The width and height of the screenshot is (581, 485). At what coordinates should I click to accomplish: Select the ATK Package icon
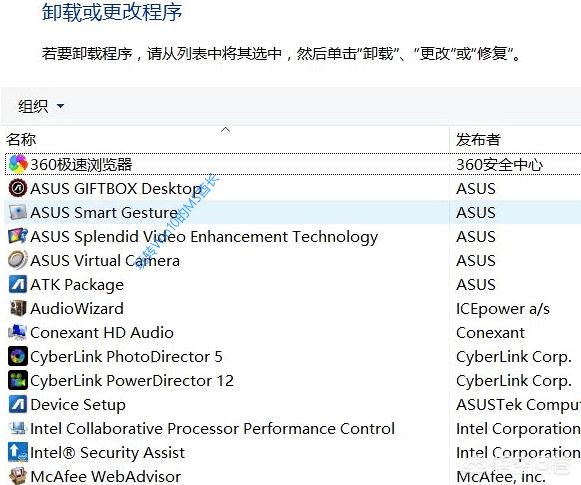18,284
